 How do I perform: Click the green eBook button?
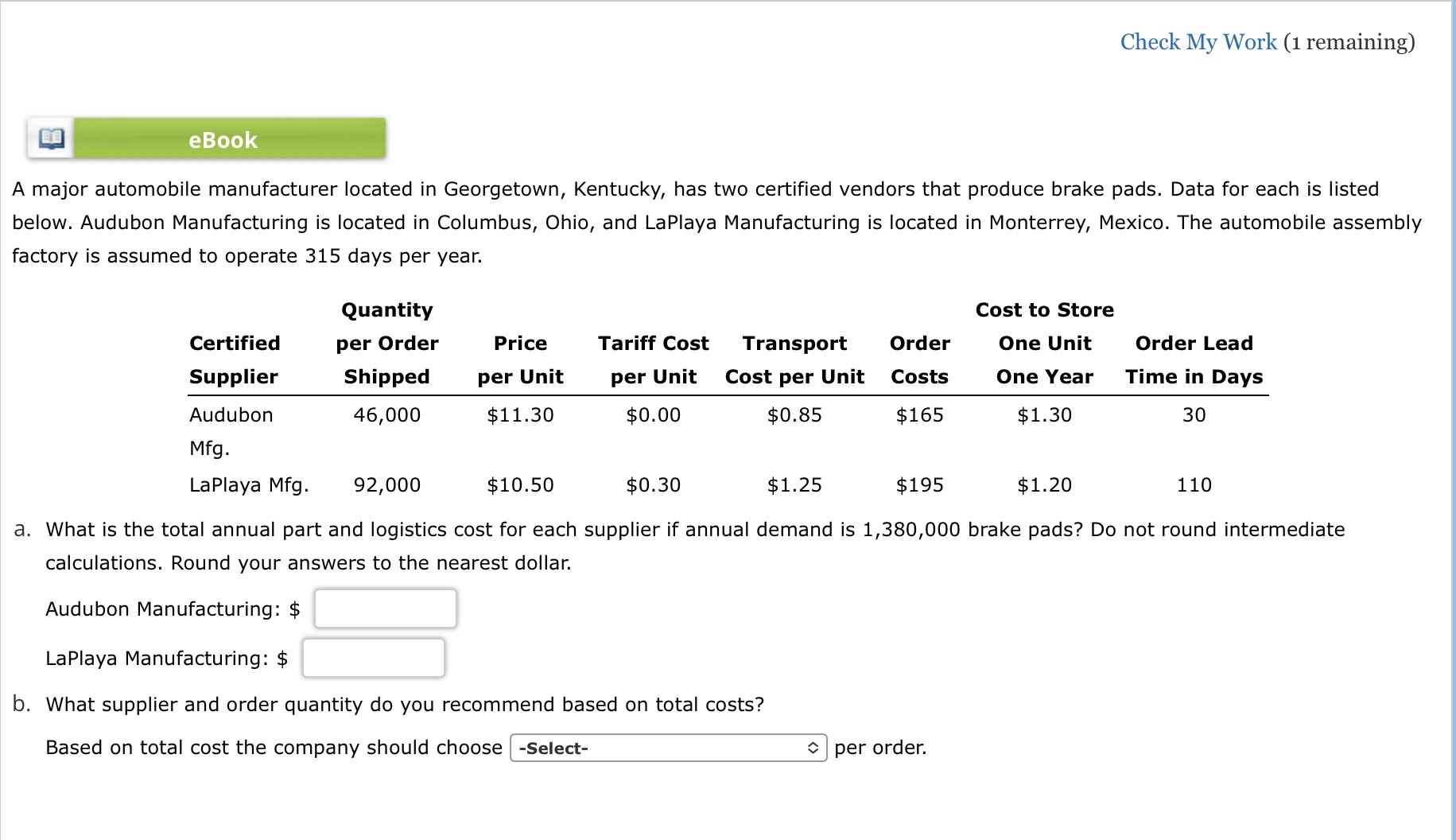pos(230,139)
